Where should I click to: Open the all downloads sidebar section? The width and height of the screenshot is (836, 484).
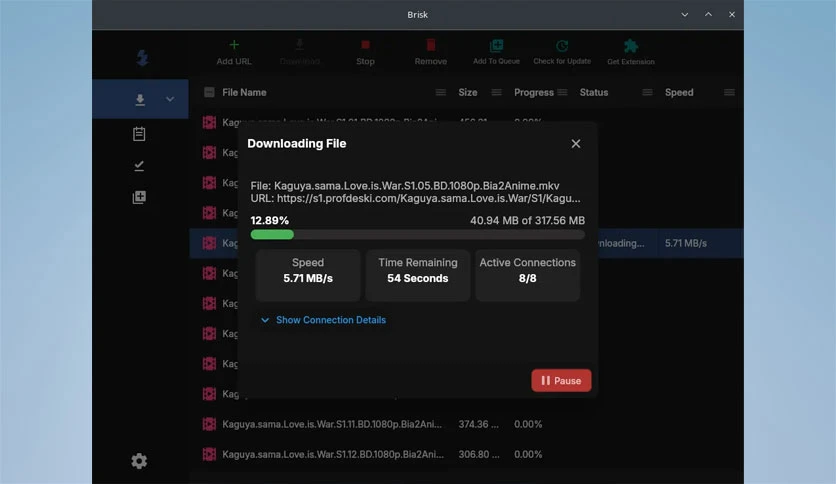(140, 99)
